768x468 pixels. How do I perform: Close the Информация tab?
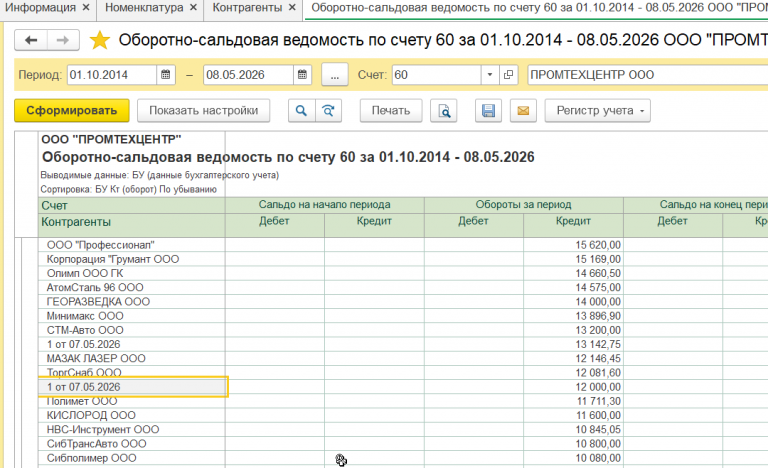coord(86,8)
